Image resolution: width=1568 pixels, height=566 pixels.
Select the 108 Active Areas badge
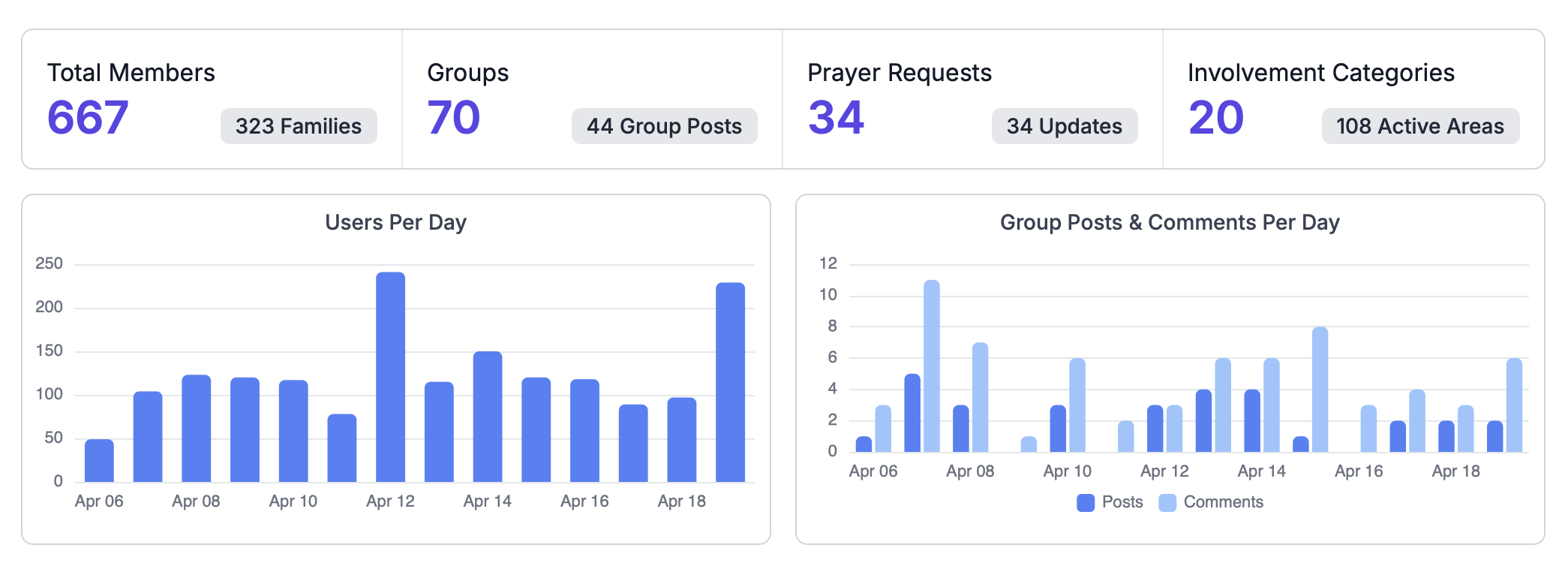[x=1419, y=126]
